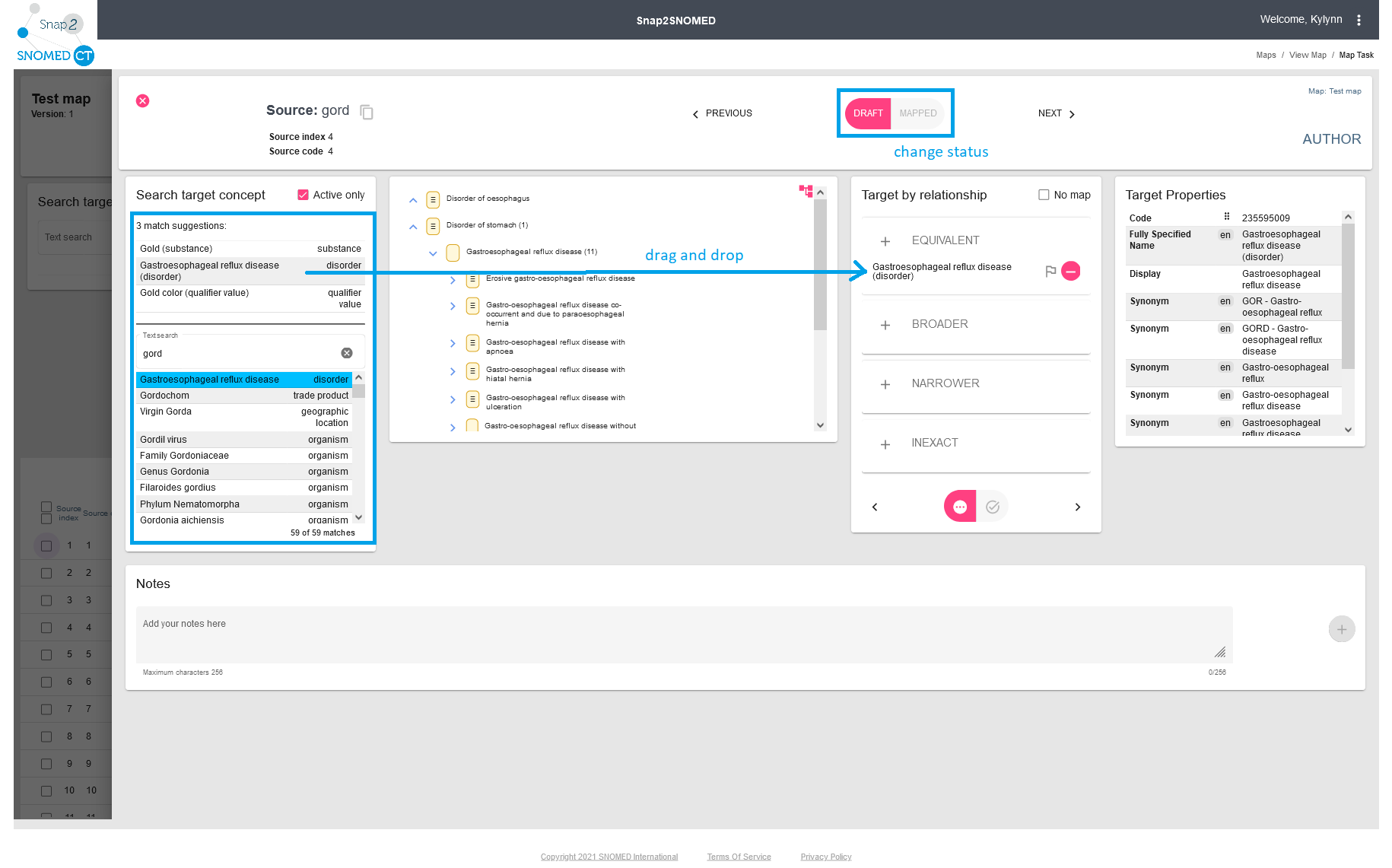Collapse the Gastroesophageal reflux disease (11) node
The width and height of the screenshot is (1392, 868).
[433, 253]
